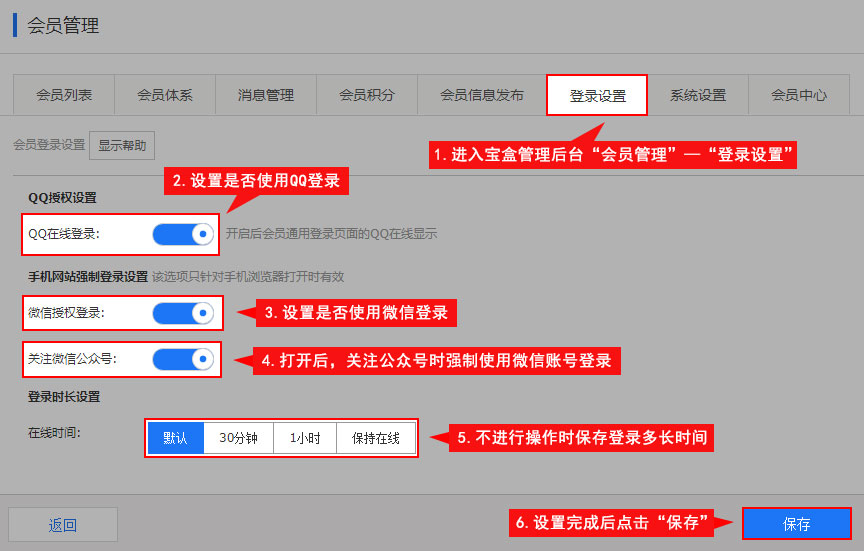The width and height of the screenshot is (864, 551).
Task: Click the 会员登录设置 label
Action: [49, 145]
